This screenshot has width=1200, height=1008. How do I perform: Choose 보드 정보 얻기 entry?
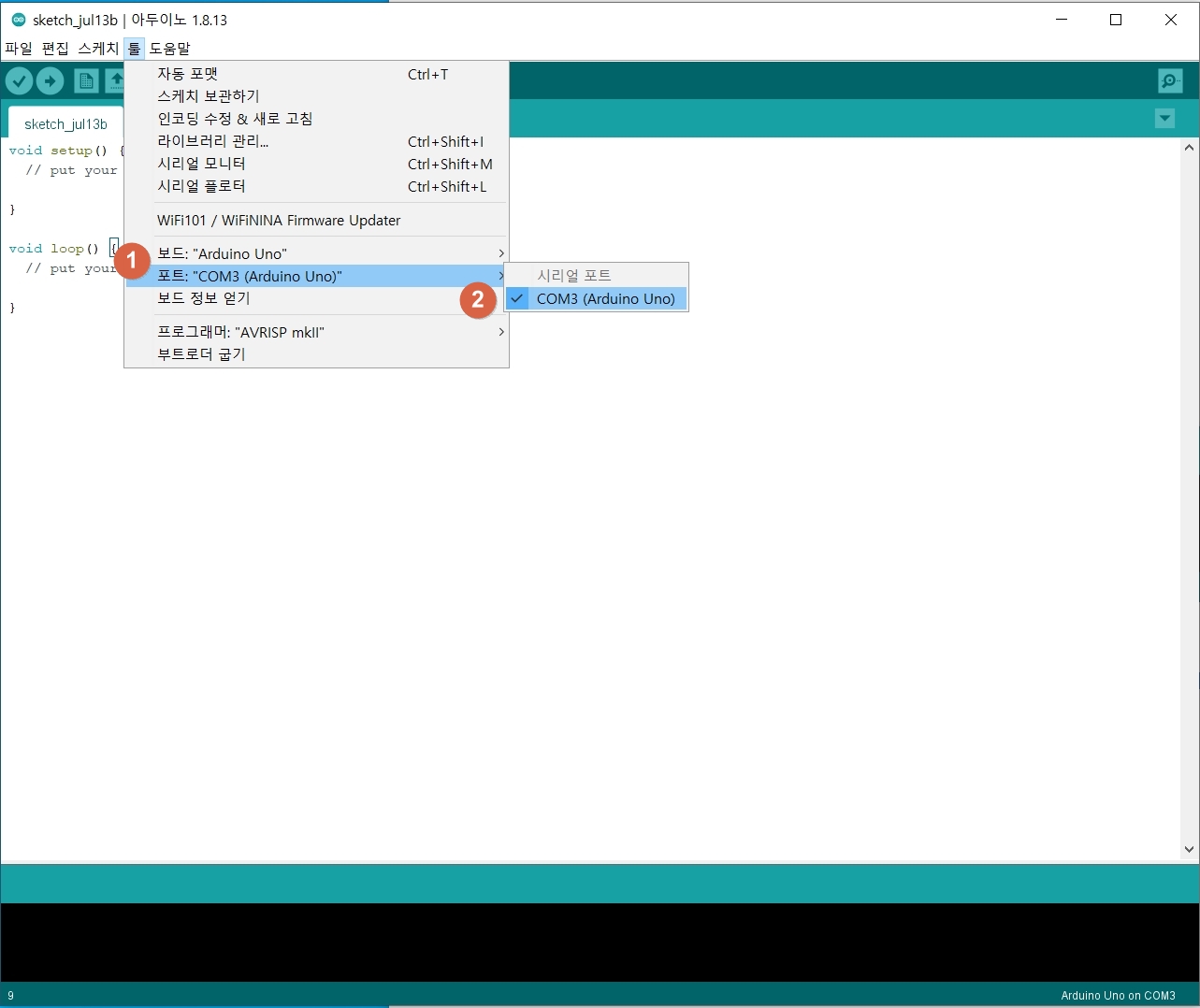click(317, 298)
